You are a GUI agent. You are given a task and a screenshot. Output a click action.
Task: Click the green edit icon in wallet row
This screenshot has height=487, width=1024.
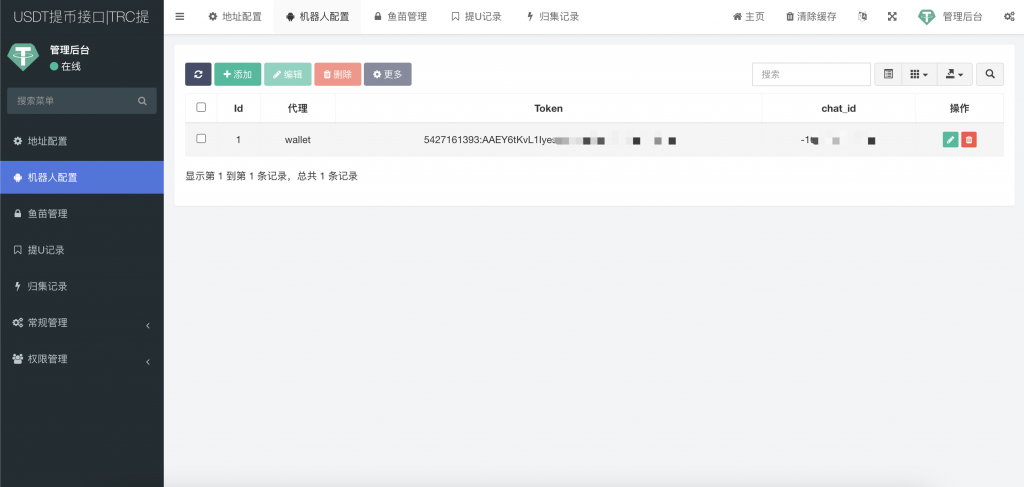pos(949,140)
